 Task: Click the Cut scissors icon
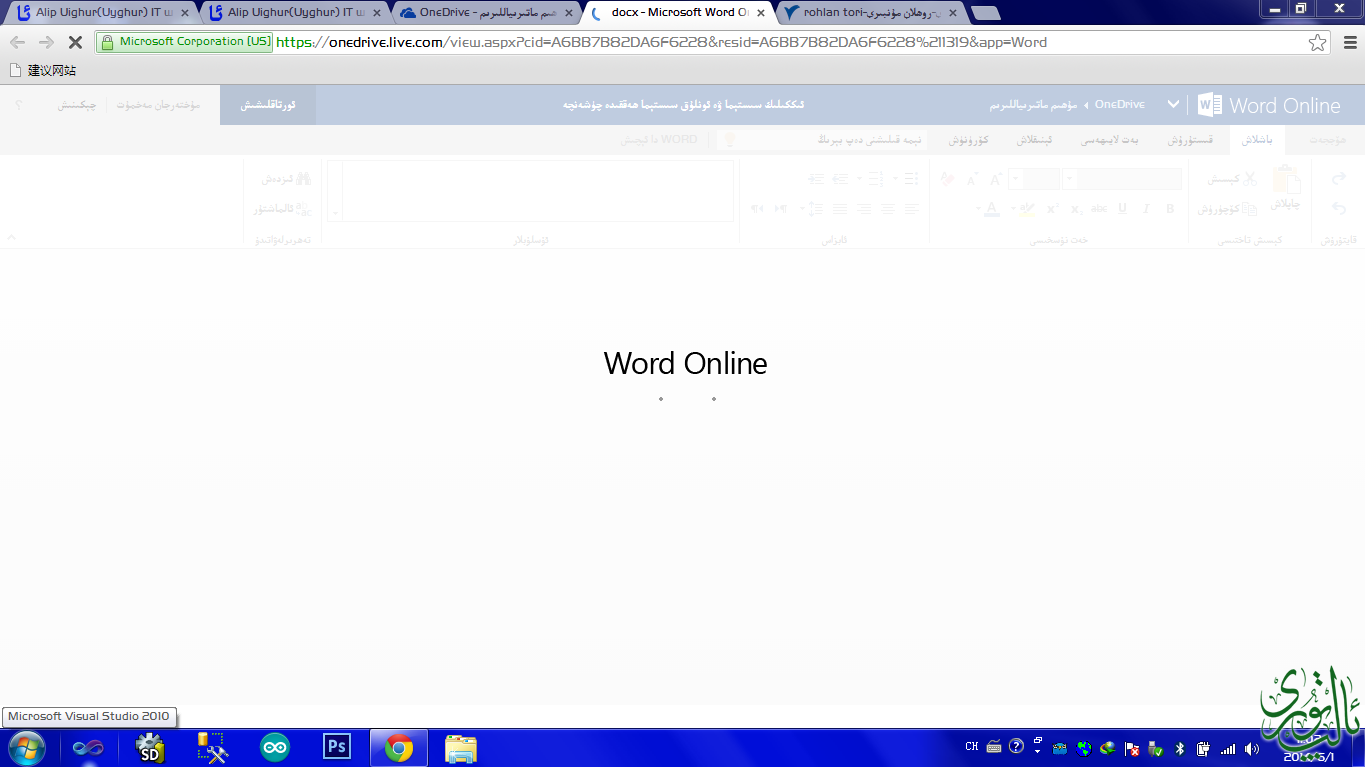coord(1250,179)
